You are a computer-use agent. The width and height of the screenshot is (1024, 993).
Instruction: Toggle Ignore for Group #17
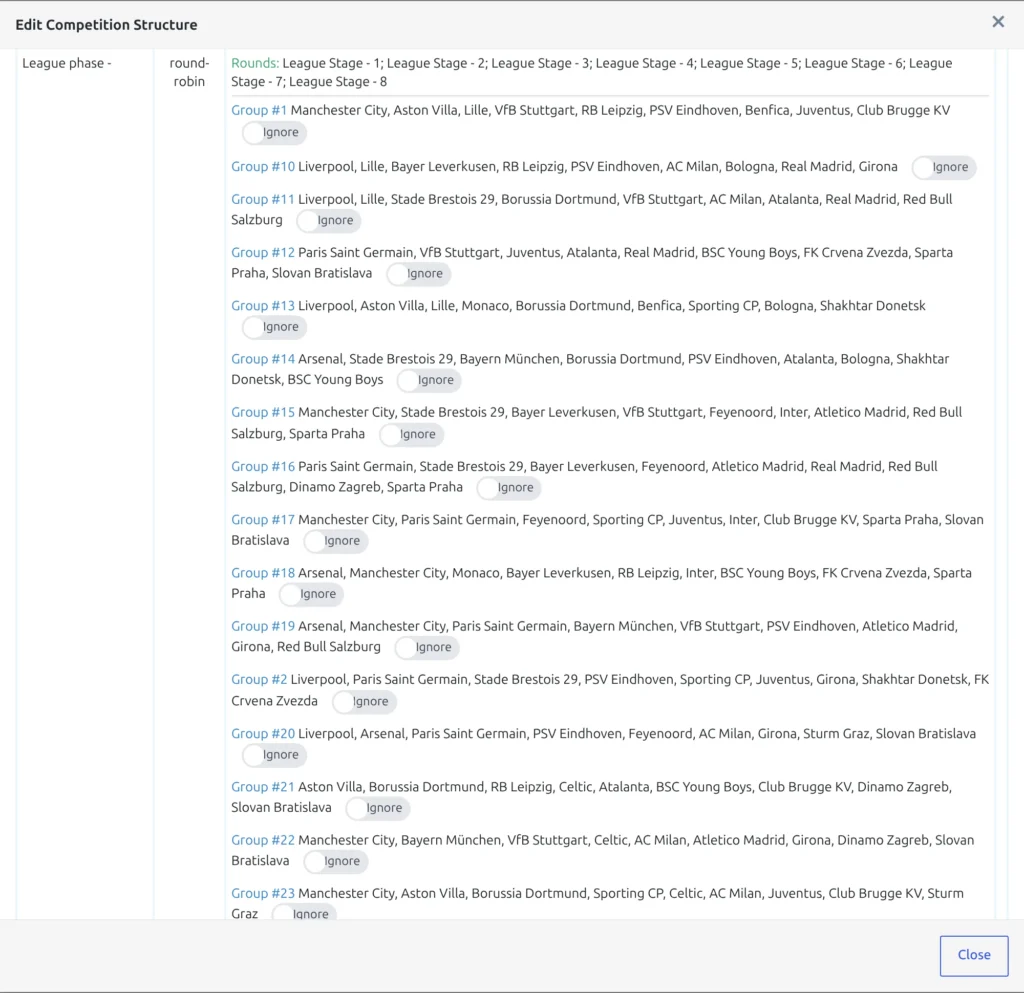point(336,541)
